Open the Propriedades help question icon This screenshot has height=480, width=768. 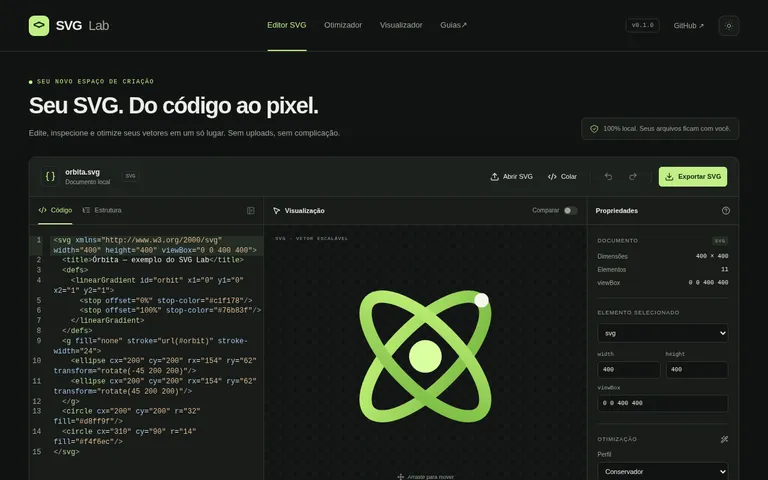pyautogui.click(x=725, y=211)
